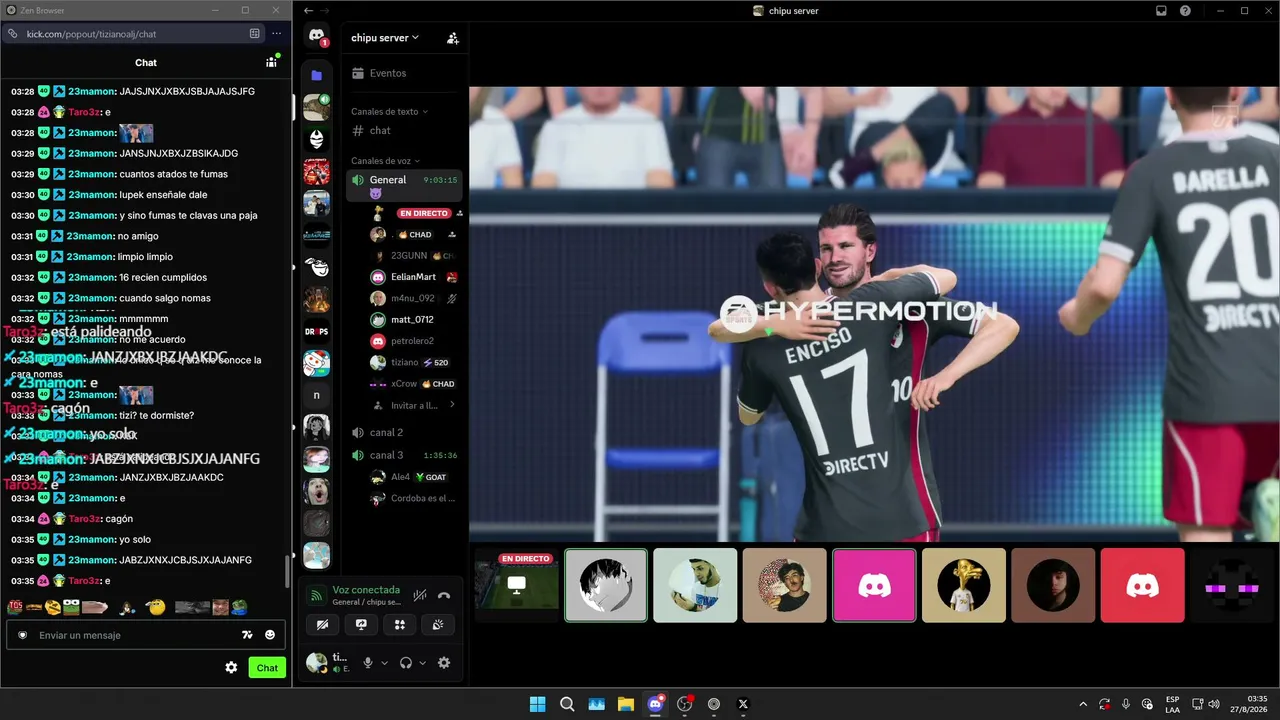Open Discord user settings gear
The height and width of the screenshot is (720, 1280).
(x=444, y=663)
